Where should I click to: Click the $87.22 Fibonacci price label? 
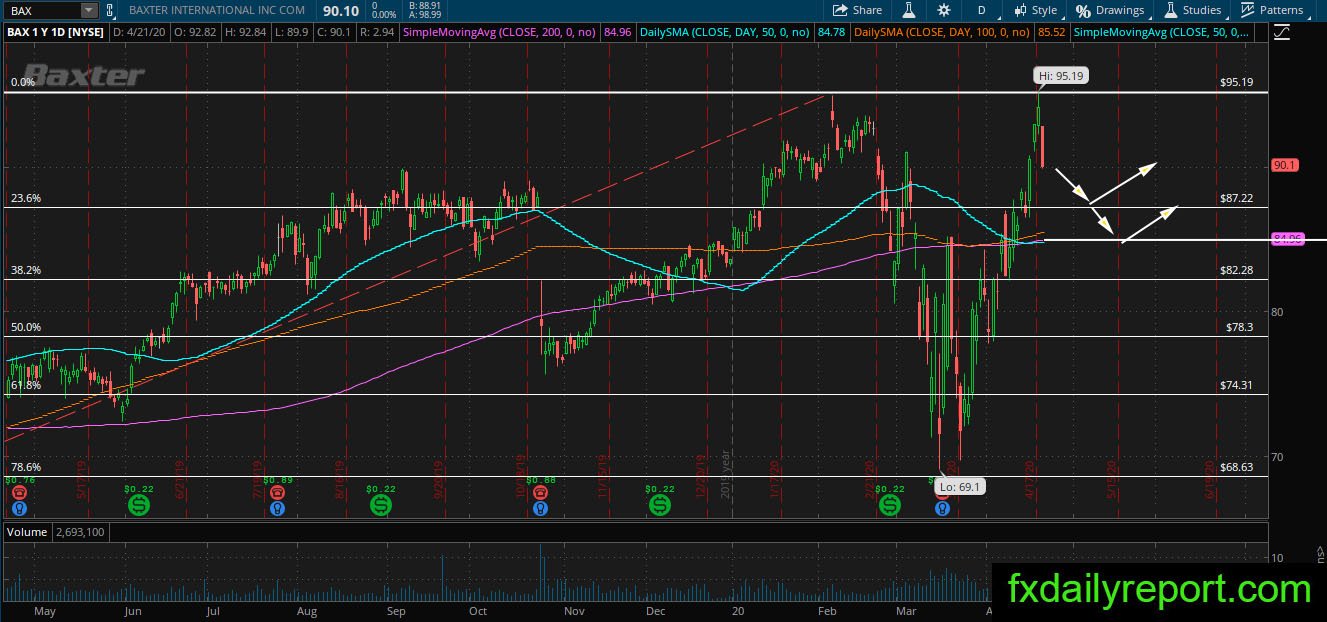[1237, 199]
